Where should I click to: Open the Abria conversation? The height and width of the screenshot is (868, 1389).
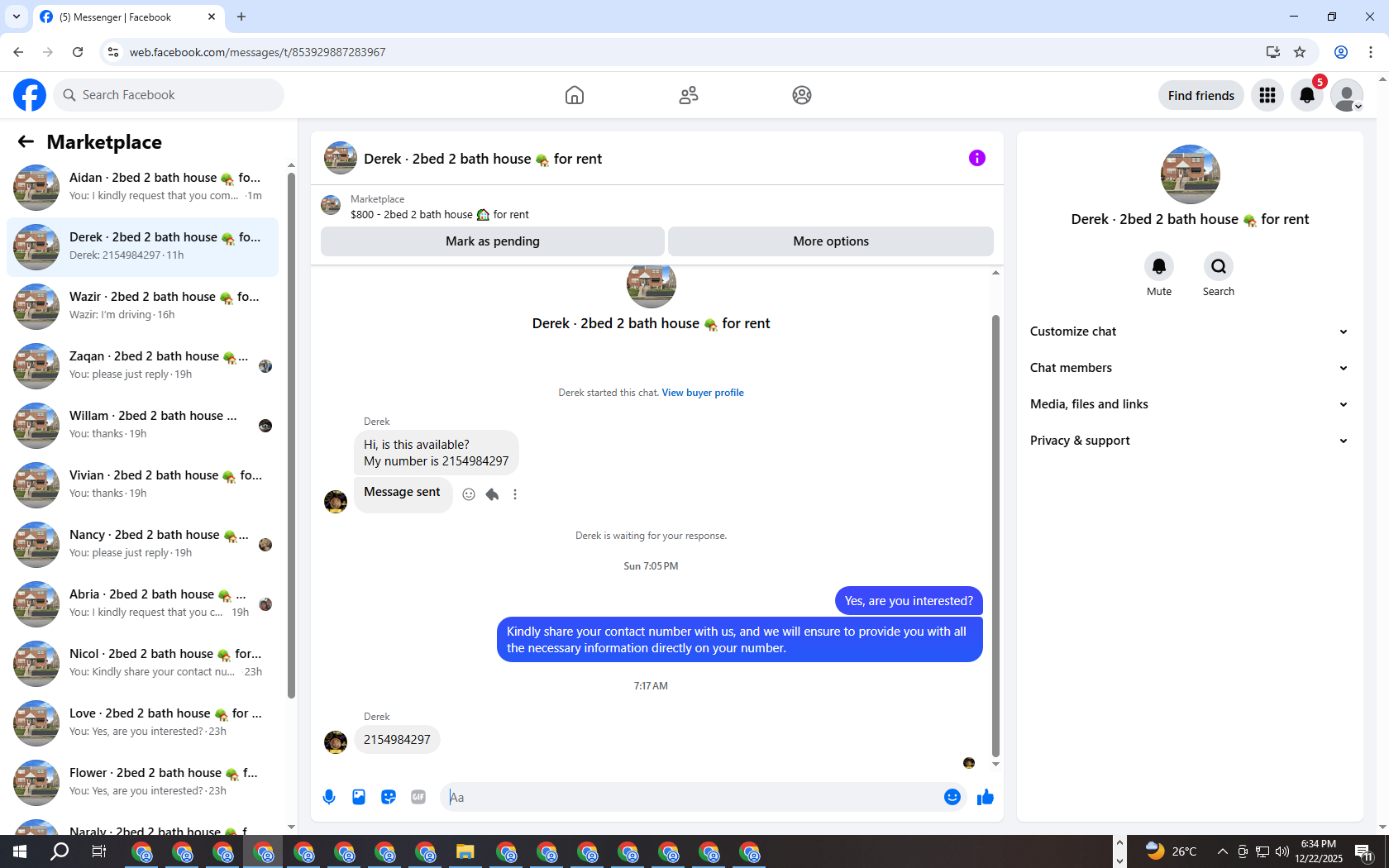[x=142, y=603]
